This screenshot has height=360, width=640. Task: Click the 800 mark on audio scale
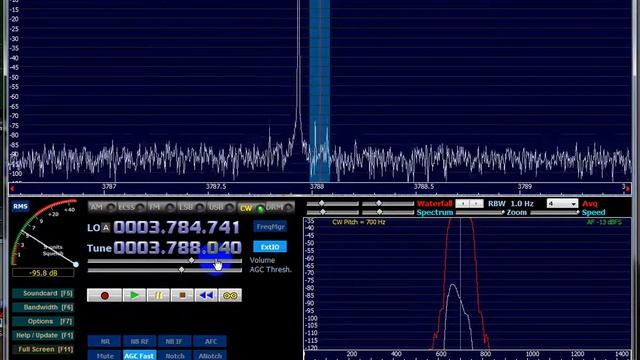tap(485, 354)
